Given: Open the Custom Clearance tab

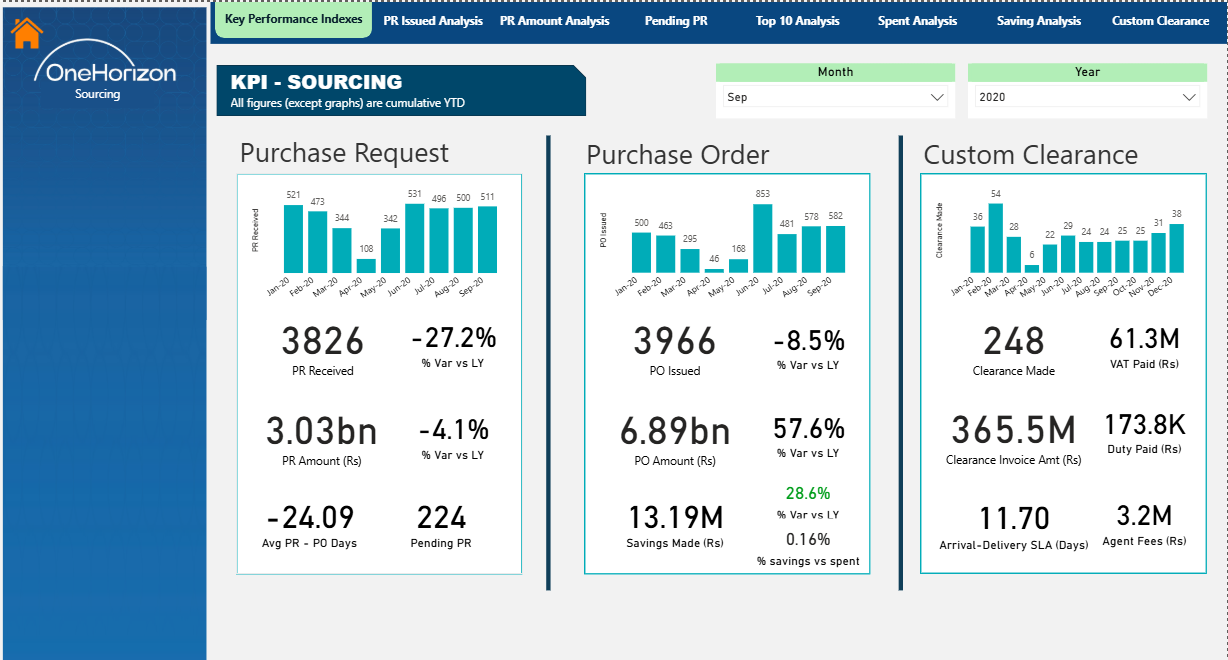Looking at the screenshot, I should (1159, 20).
